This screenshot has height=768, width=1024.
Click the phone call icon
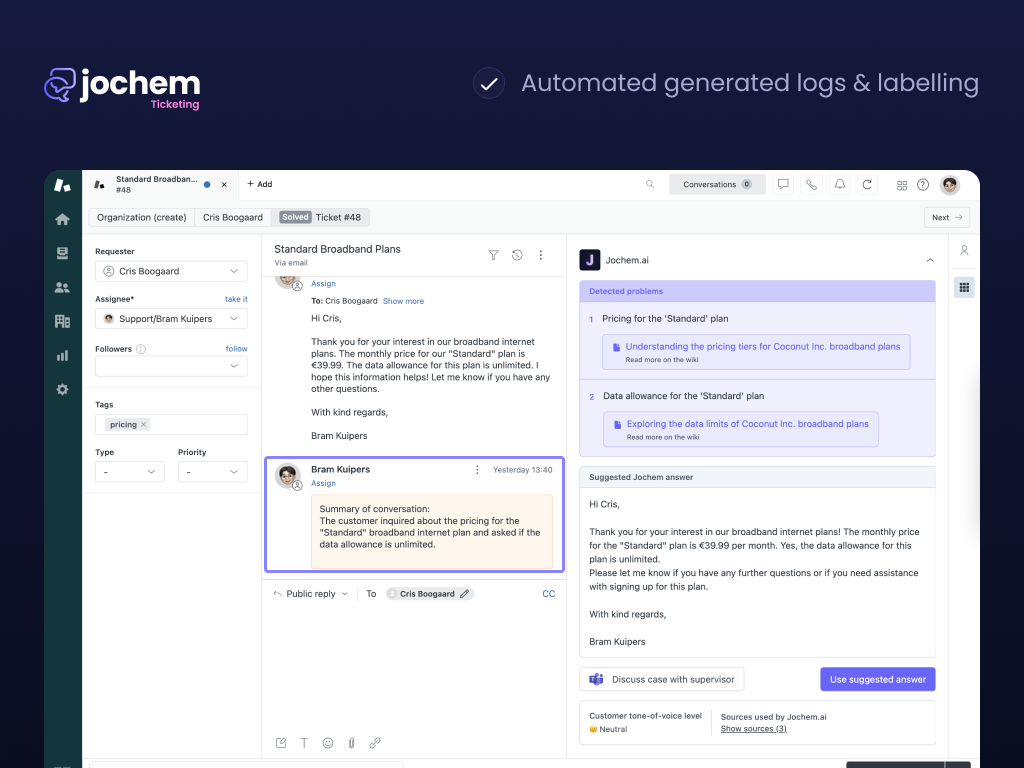[811, 185]
